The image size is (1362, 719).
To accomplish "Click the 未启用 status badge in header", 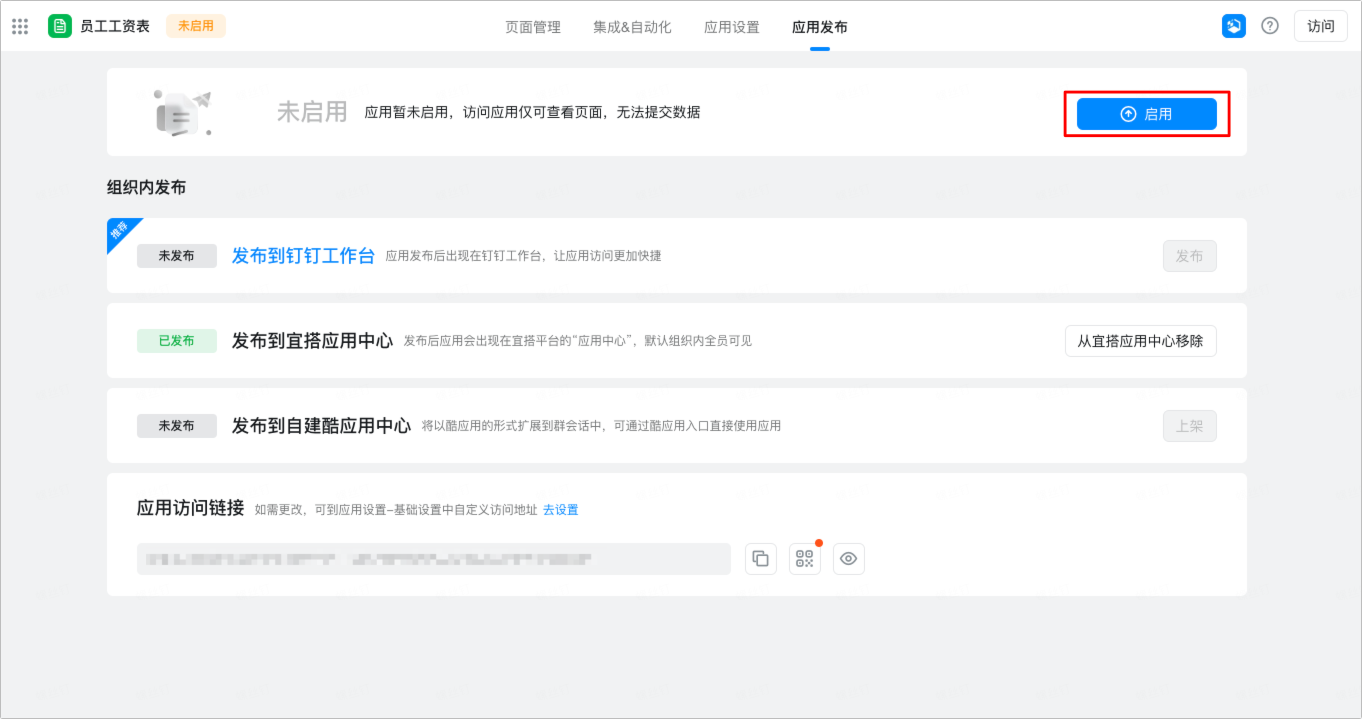I will coord(196,26).
